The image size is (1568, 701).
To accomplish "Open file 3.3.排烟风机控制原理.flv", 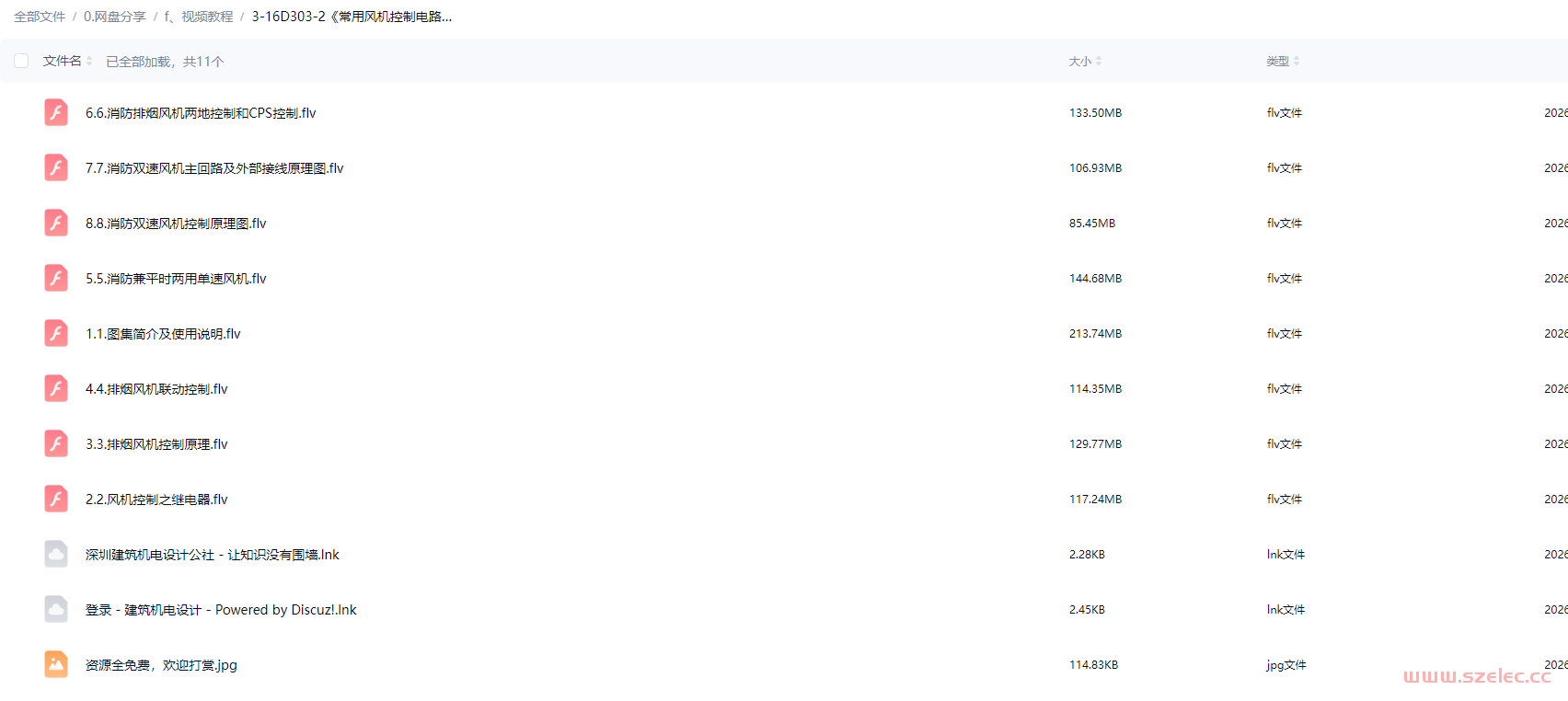I will [156, 444].
